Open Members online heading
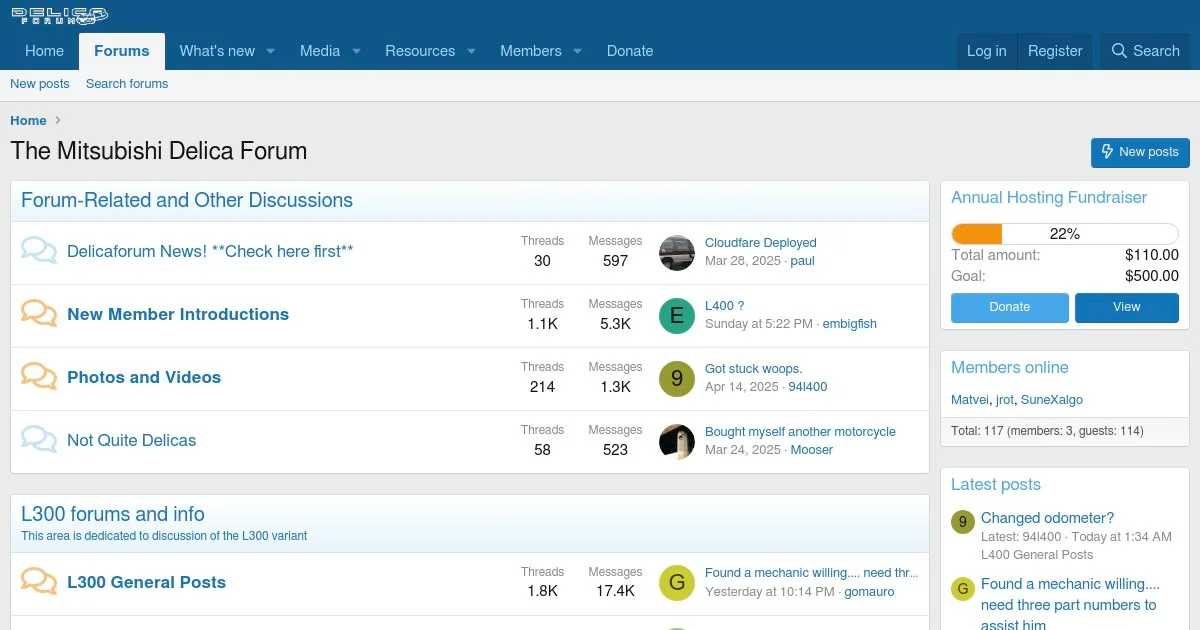Screen dimensions: 1200x630 click(x=1010, y=368)
